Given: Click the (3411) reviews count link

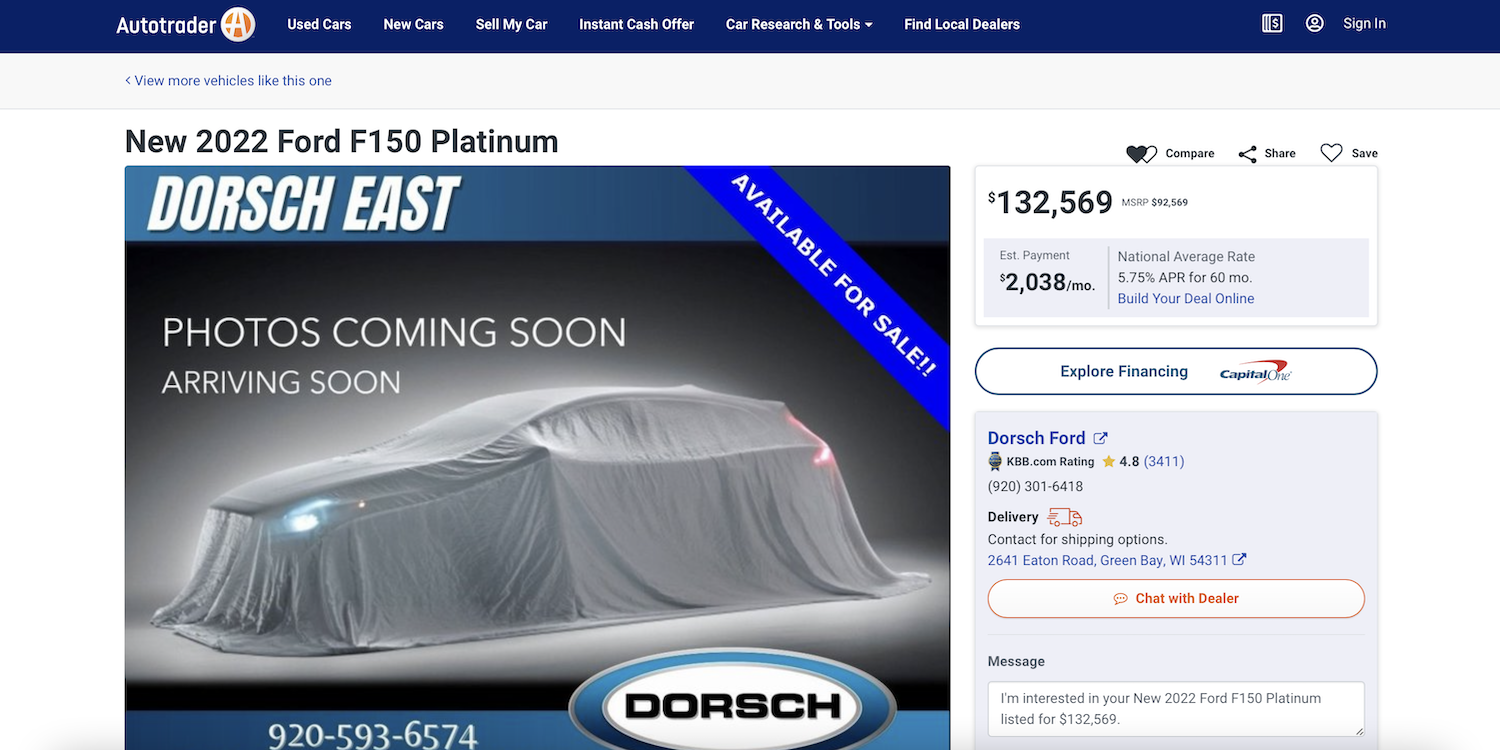Looking at the screenshot, I should coord(1164,462).
